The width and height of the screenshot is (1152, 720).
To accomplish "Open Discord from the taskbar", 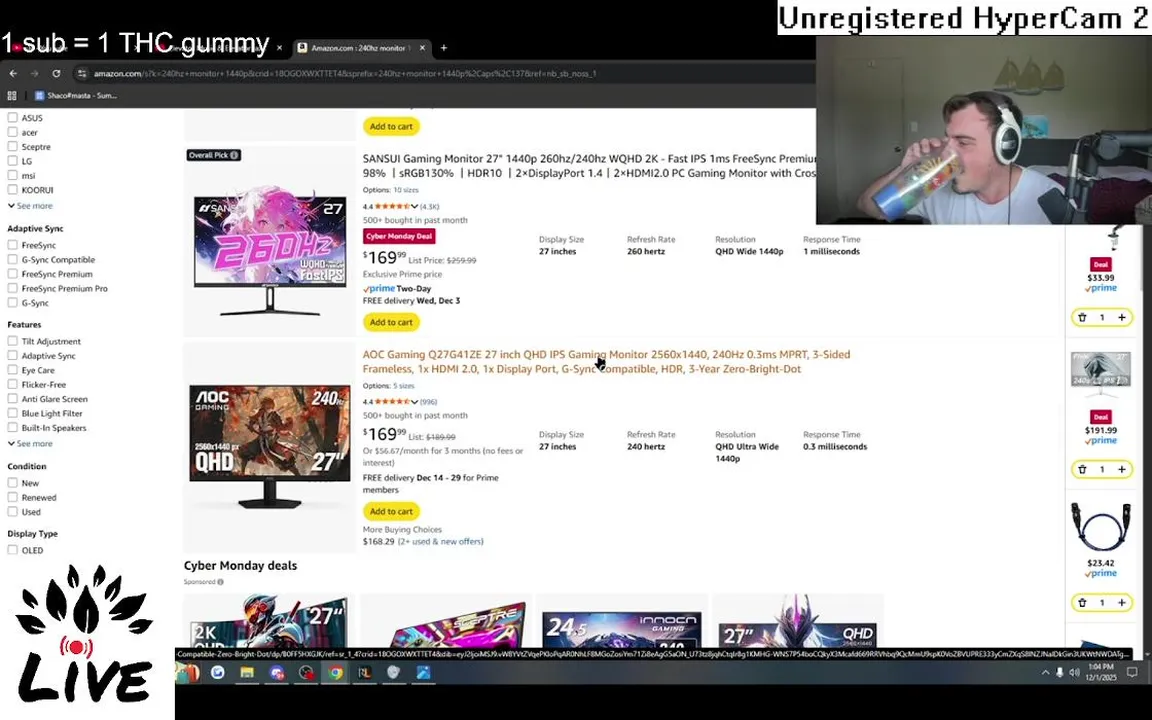I will pos(276,672).
